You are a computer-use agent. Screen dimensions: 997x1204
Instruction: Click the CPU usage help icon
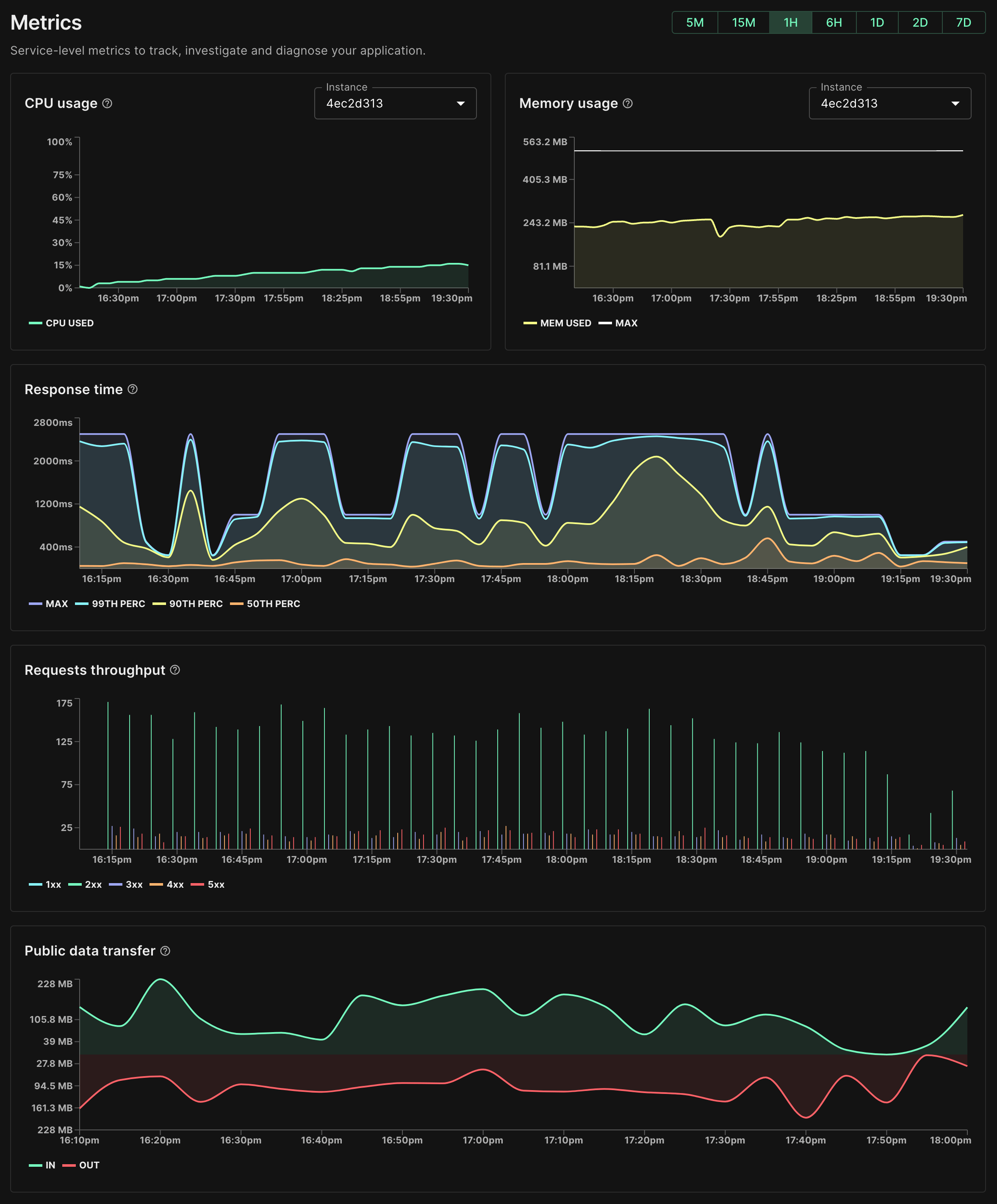click(107, 103)
